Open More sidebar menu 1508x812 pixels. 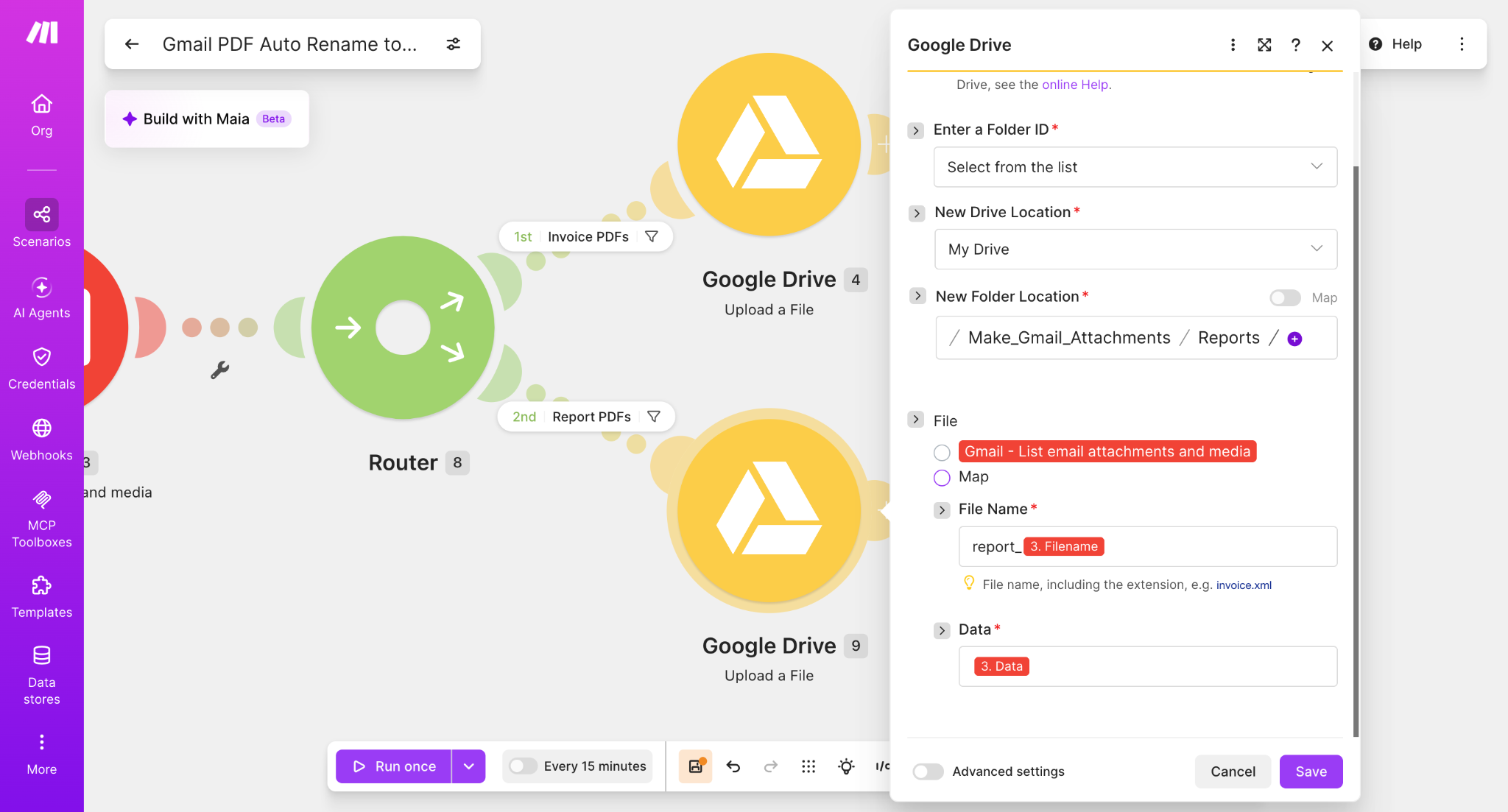42,755
